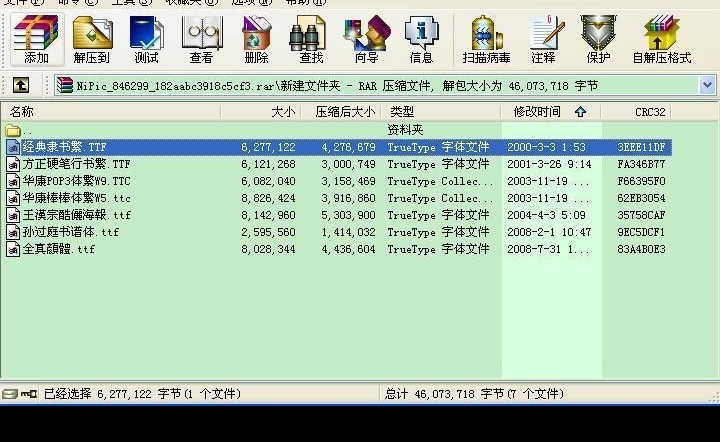The width and height of the screenshot is (720, 442).
Task: Click 自解压格式 (SFX) icon
Action: pyautogui.click(x=661, y=39)
